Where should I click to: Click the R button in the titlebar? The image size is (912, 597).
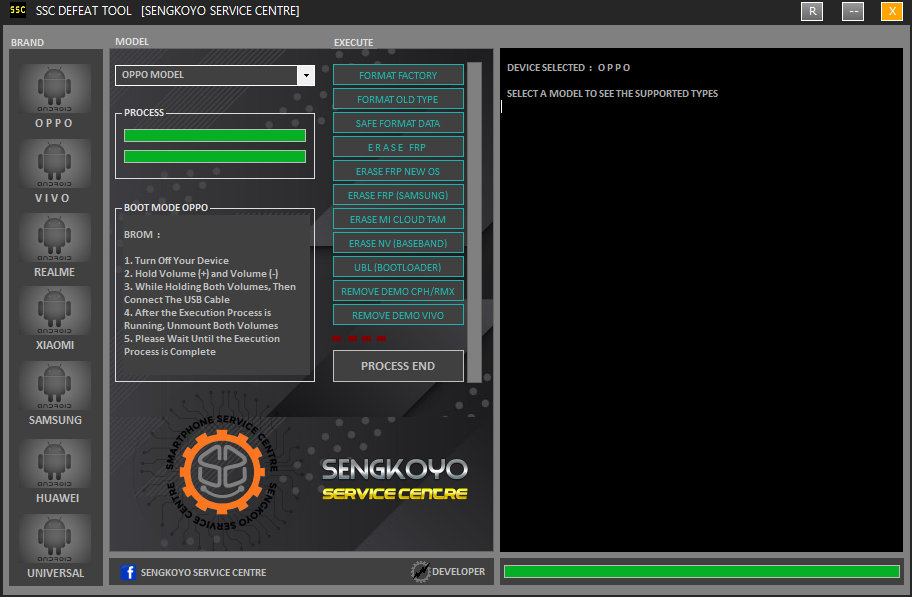(811, 11)
